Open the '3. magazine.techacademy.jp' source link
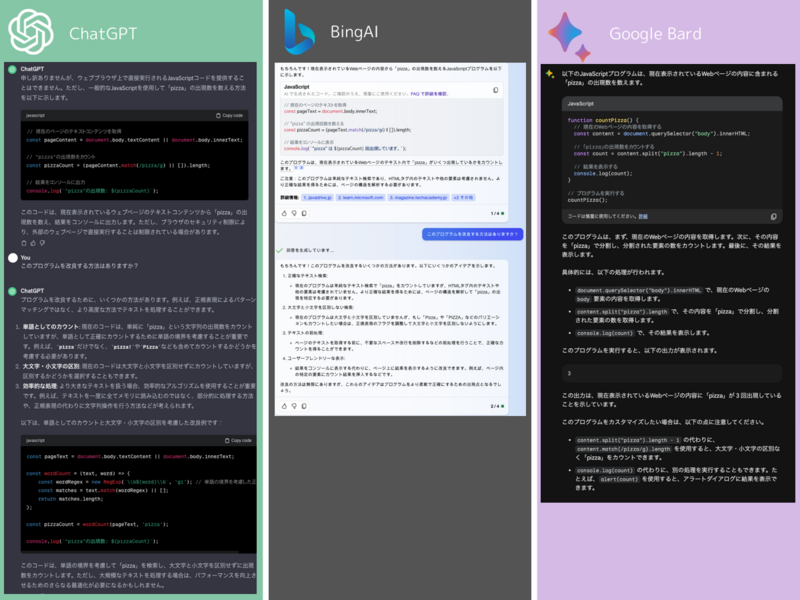The image size is (800, 600). coord(418,197)
